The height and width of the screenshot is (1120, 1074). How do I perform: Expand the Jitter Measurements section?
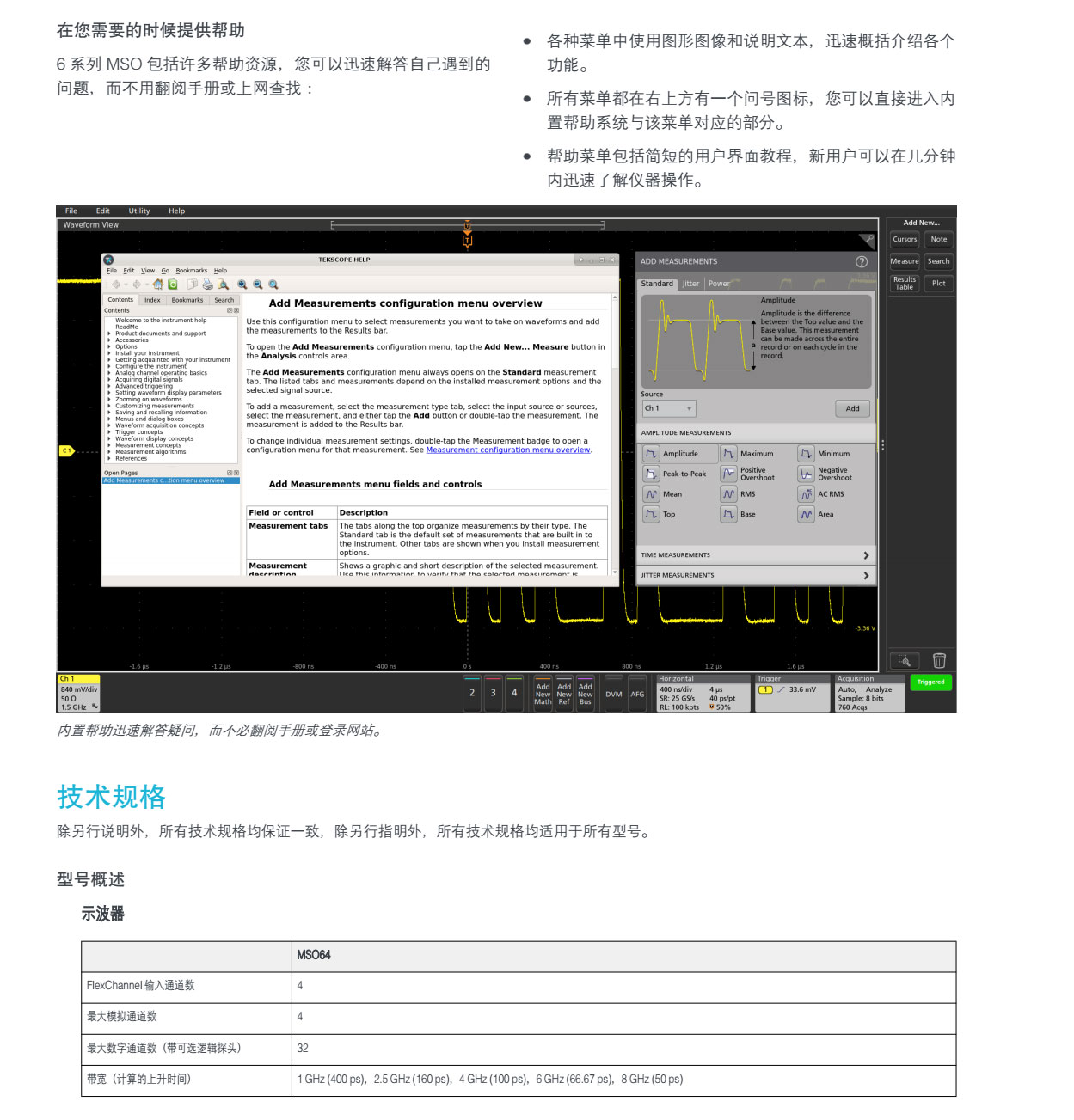[x=865, y=576]
